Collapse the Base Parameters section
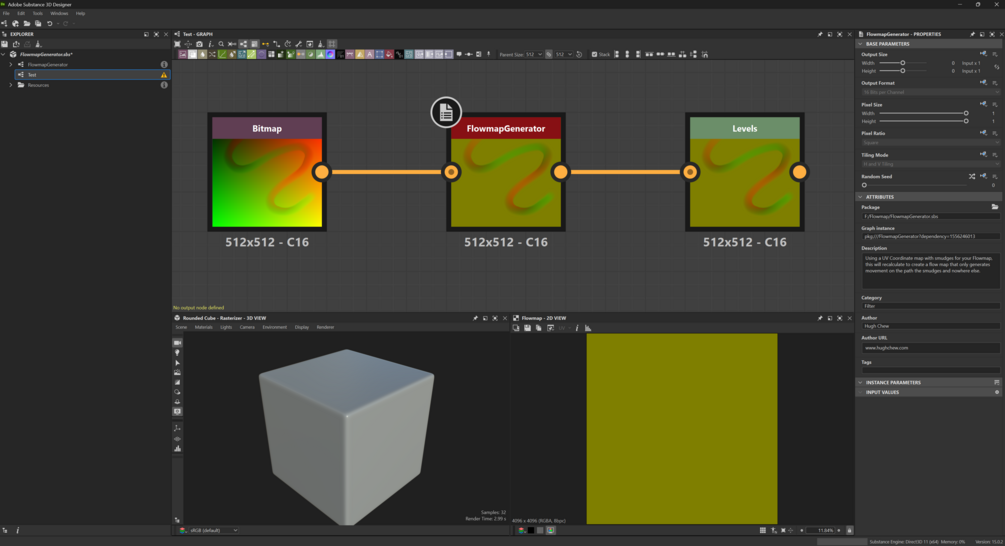Image resolution: width=1005 pixels, height=546 pixels. tap(860, 44)
